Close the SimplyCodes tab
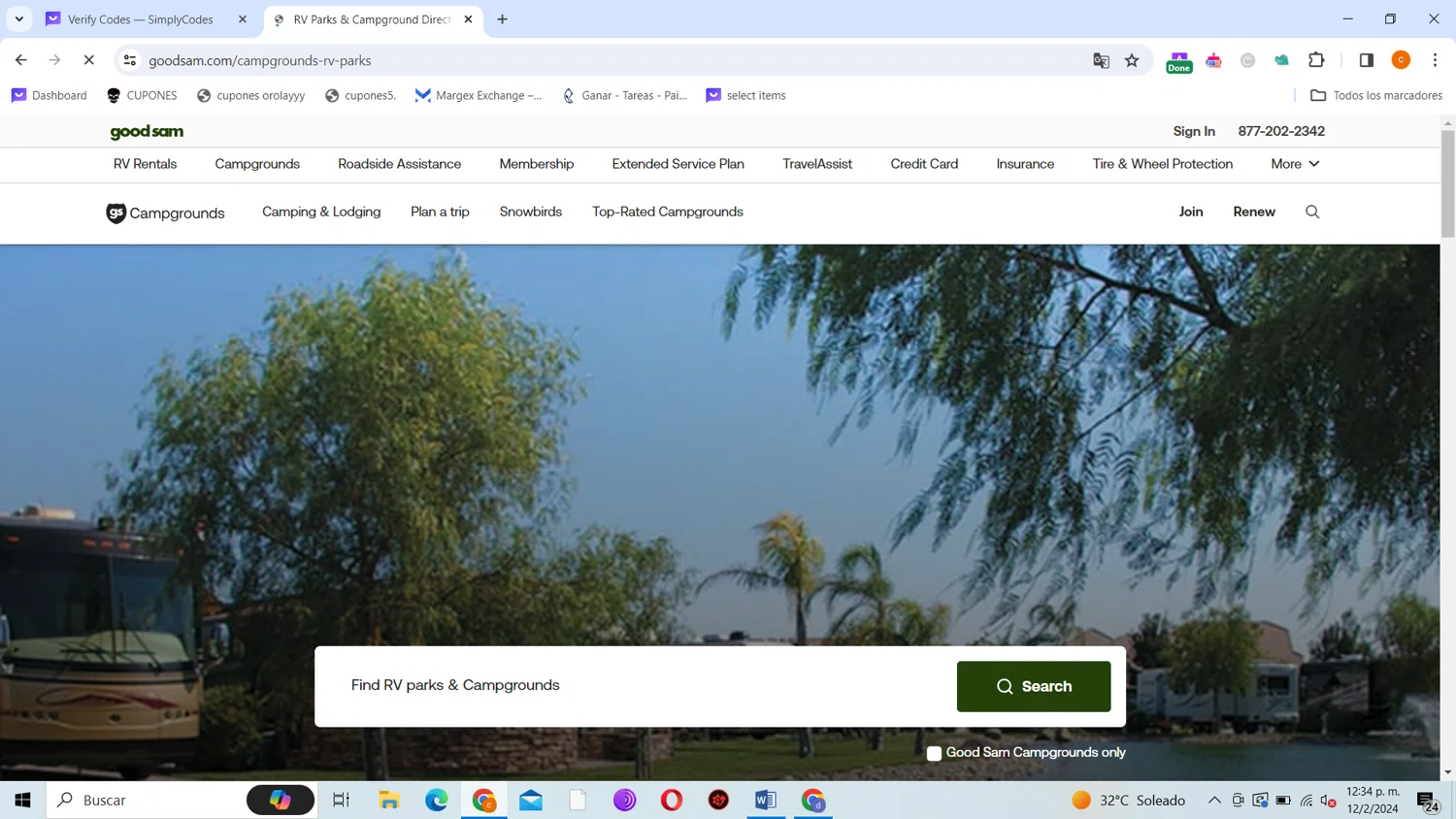1456x819 pixels. pos(243,19)
